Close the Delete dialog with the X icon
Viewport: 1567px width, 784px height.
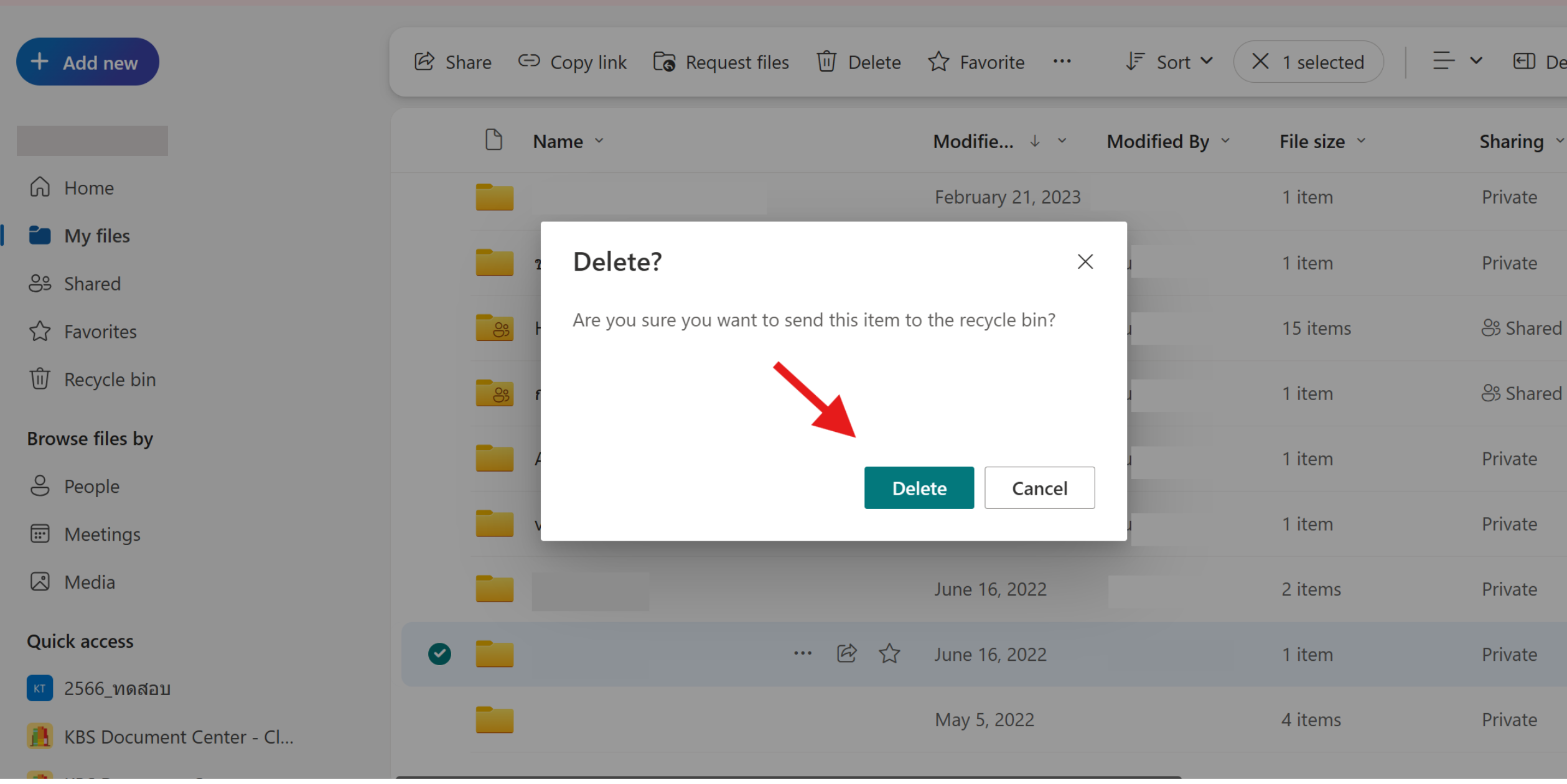coord(1085,262)
